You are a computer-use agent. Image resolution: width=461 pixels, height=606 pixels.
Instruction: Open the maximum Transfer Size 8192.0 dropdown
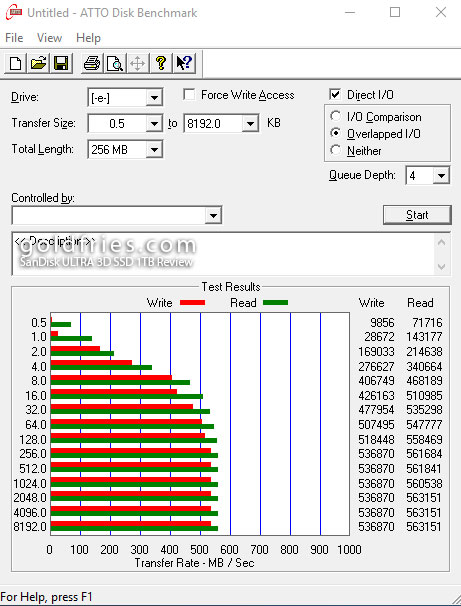[250, 124]
